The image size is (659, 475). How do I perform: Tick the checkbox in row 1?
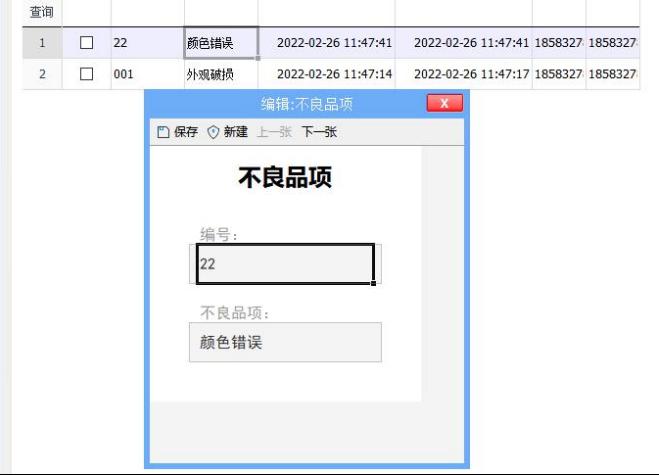pyautogui.click(x=87, y=42)
